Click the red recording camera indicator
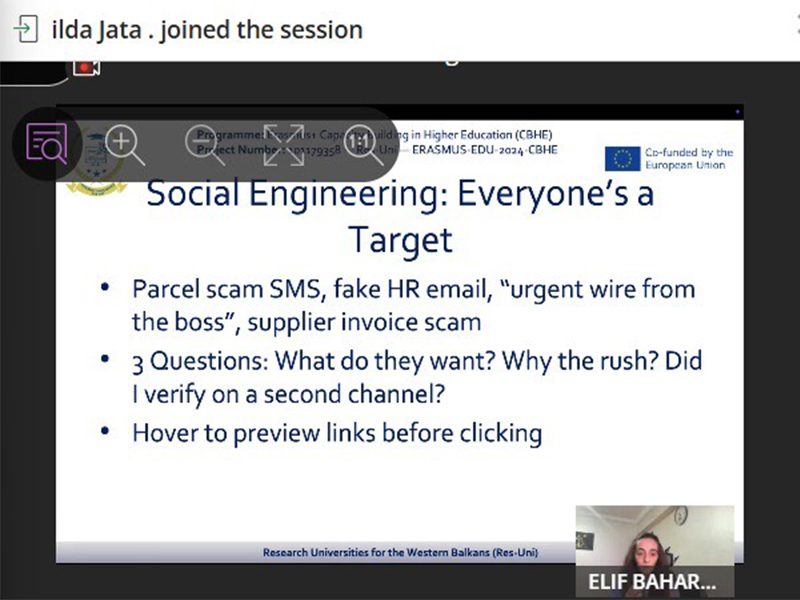Image resolution: width=800 pixels, height=600 pixels. (x=87, y=67)
